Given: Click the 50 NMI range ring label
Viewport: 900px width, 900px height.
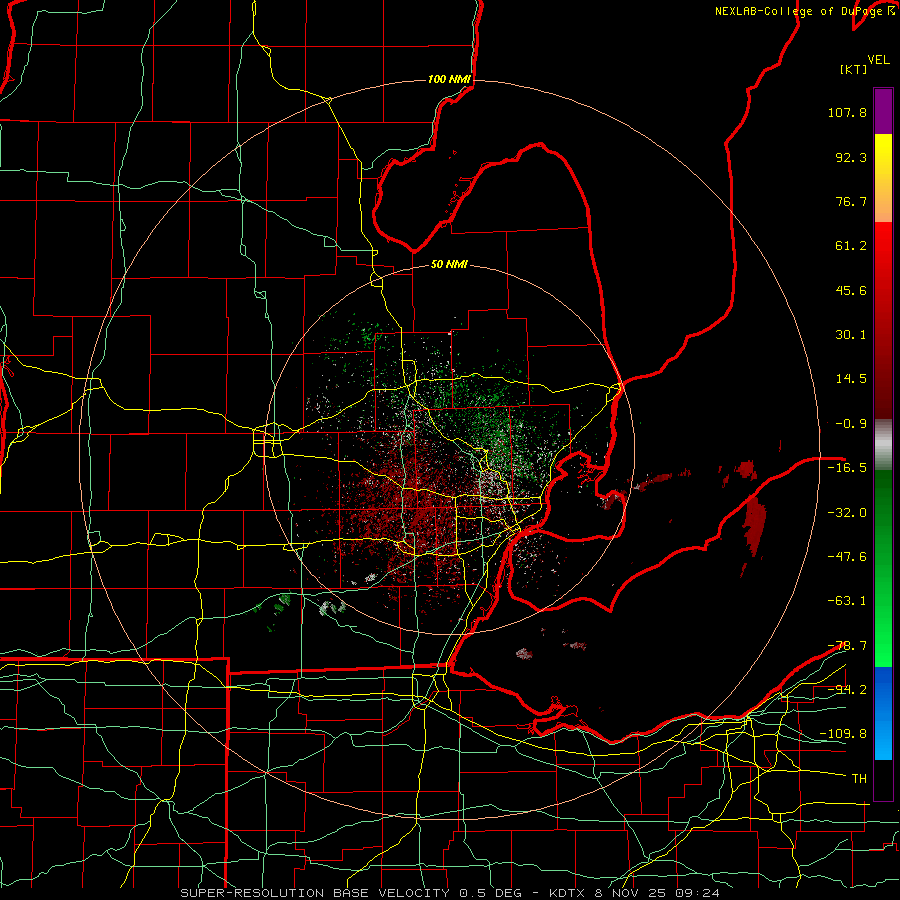Looking at the screenshot, I should click(449, 264).
